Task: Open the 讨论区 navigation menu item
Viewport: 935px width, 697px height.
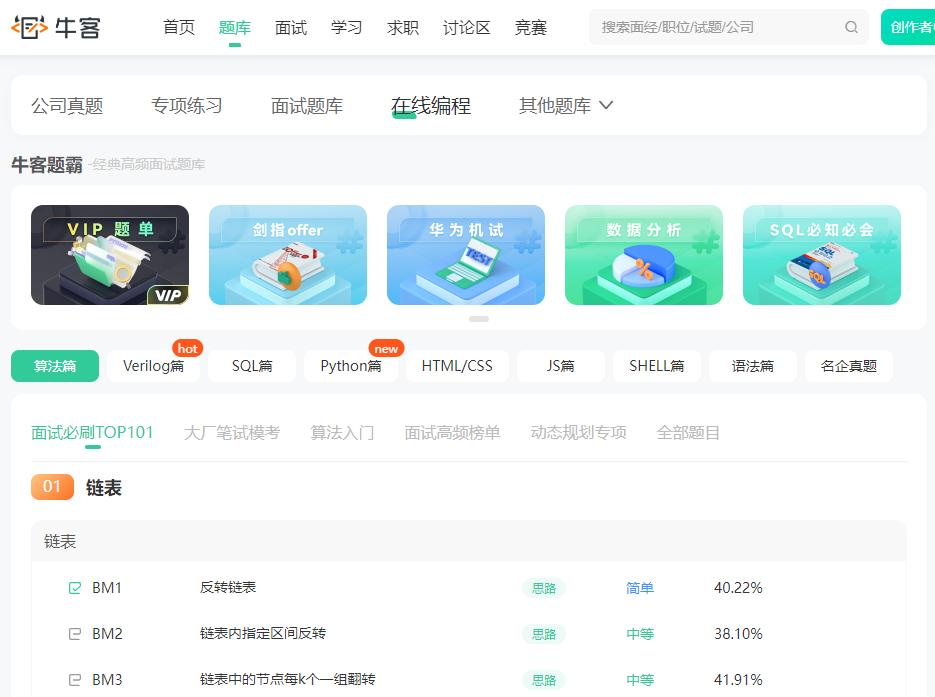Action: [x=466, y=28]
